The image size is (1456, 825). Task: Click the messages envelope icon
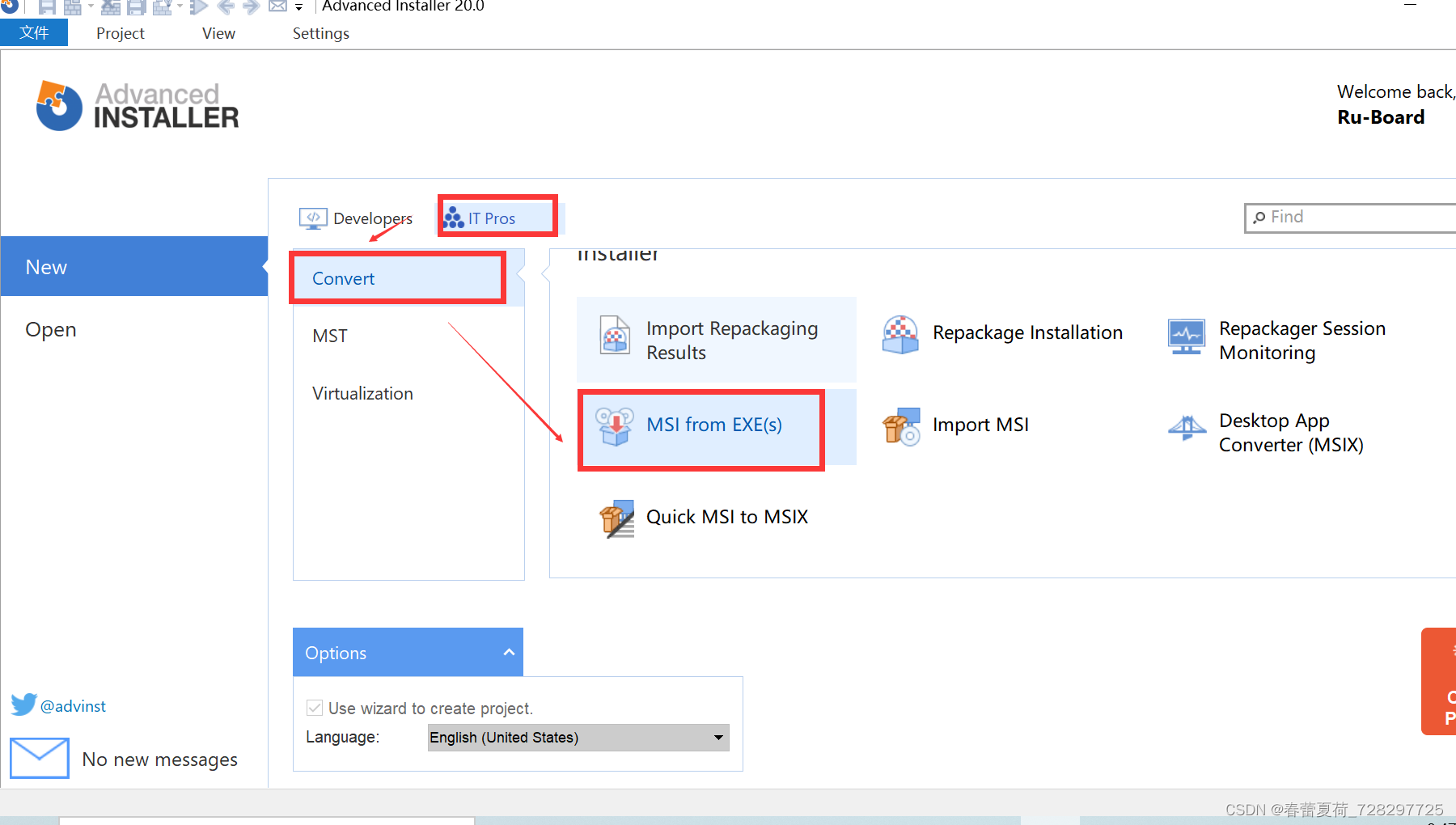click(39, 758)
